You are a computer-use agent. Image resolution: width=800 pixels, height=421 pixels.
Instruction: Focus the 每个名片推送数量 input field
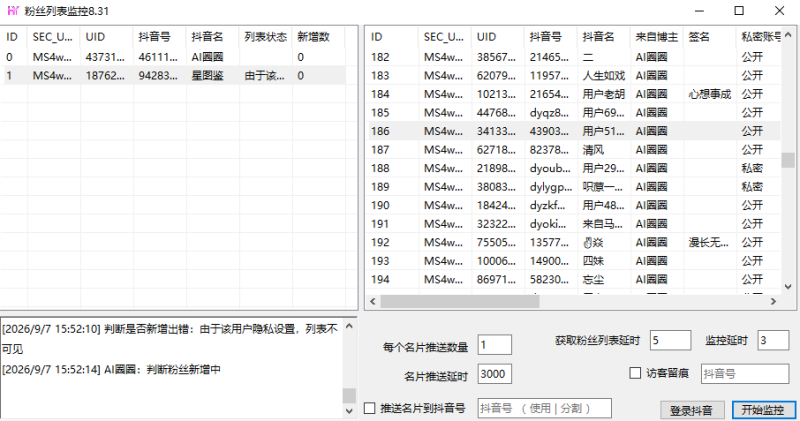494,345
